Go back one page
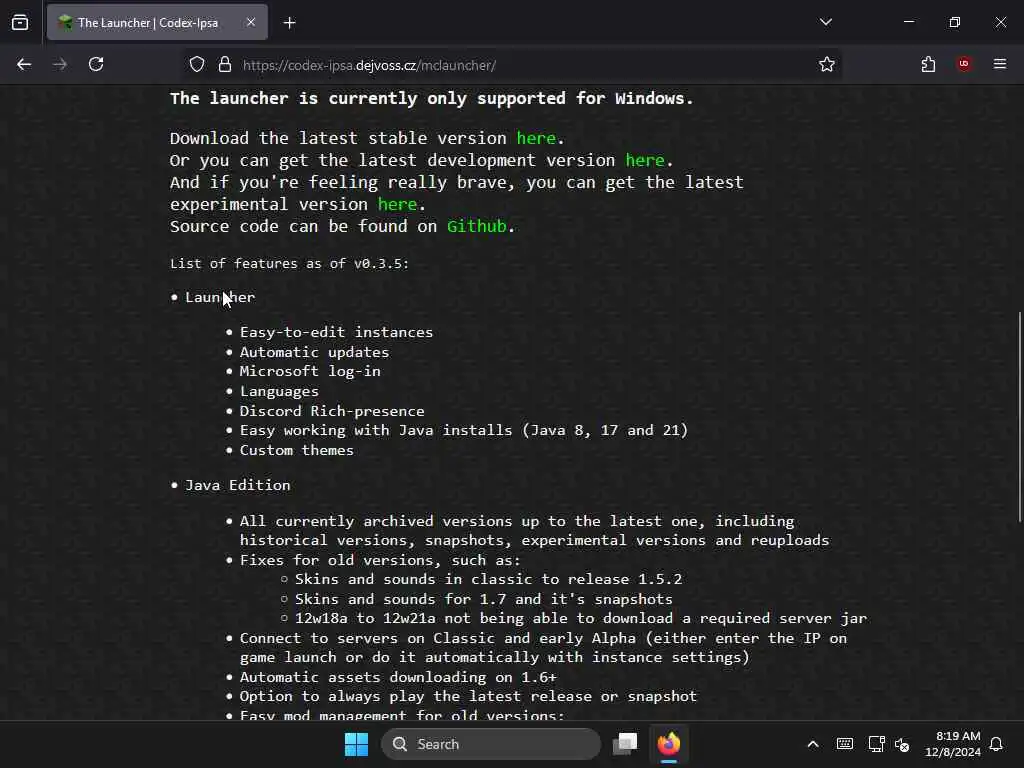The height and width of the screenshot is (768, 1024). point(24,65)
